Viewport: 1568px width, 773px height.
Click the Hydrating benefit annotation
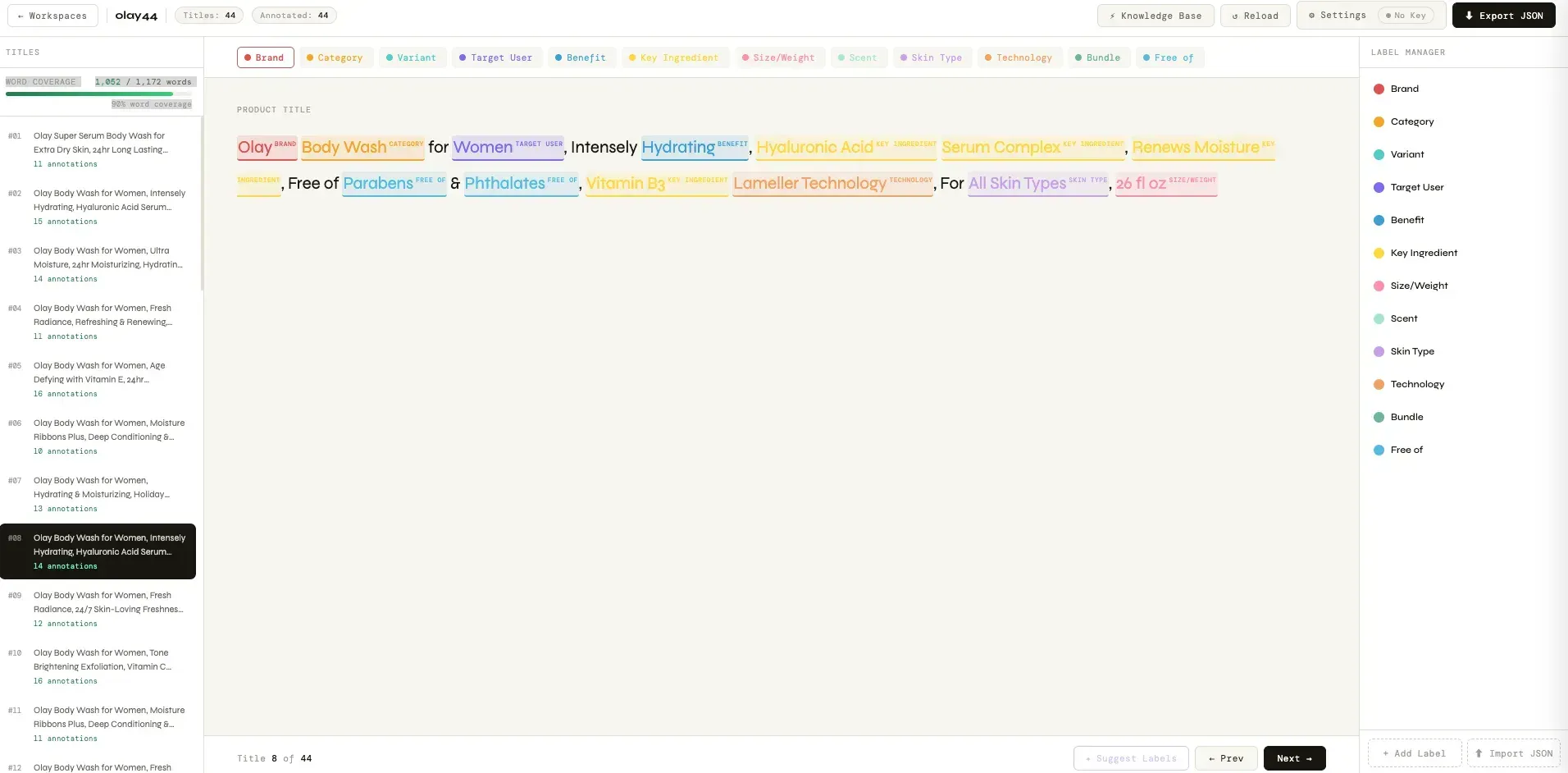coord(695,148)
